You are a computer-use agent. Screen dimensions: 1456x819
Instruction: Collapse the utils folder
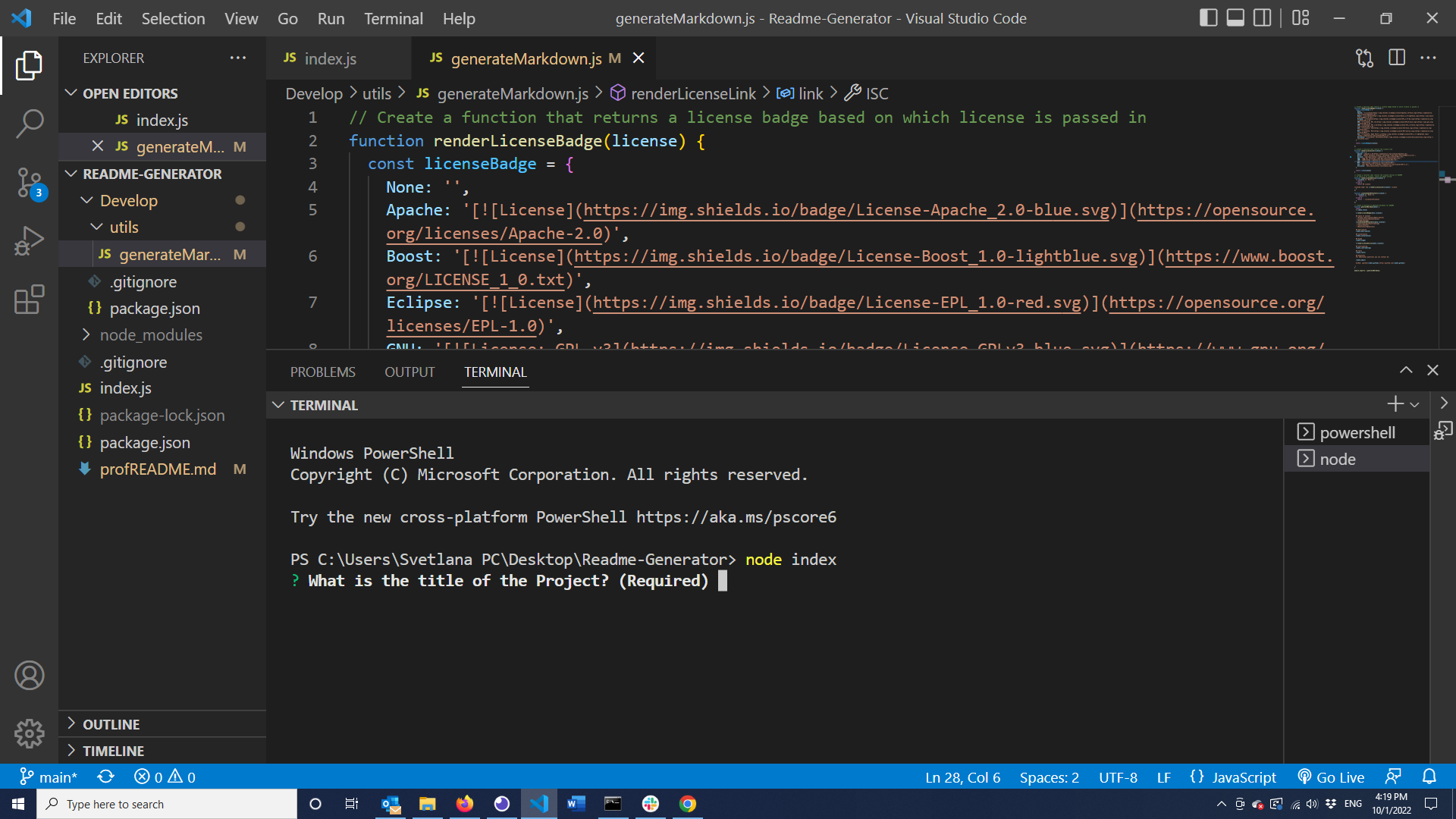click(x=162, y=227)
